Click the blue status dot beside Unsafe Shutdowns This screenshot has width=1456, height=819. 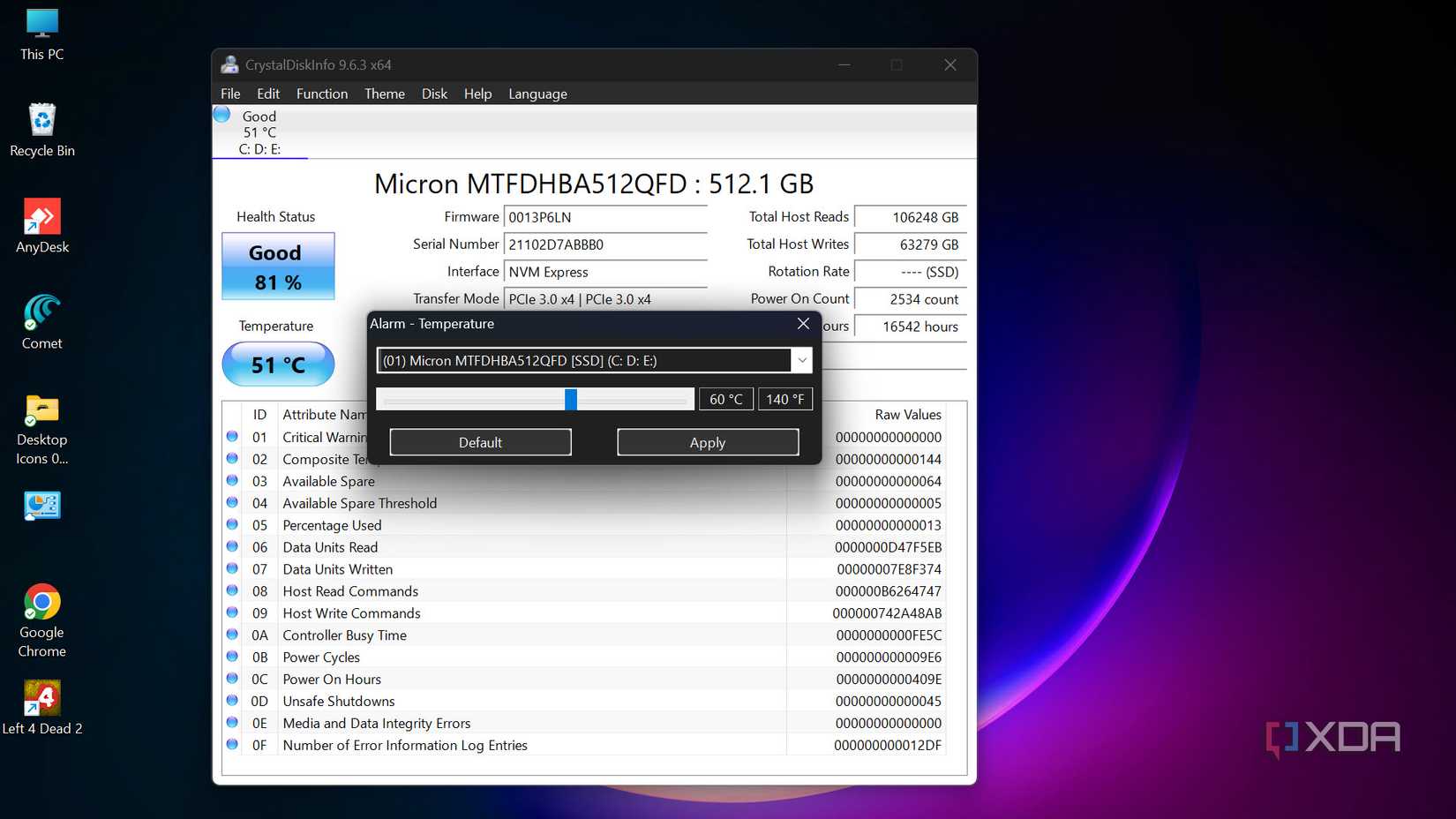click(231, 701)
